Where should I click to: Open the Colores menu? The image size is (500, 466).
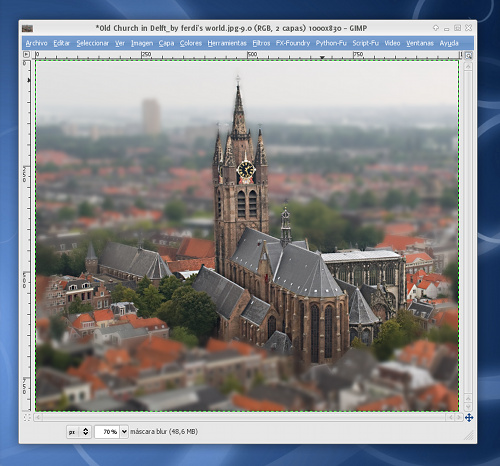[x=191, y=43]
